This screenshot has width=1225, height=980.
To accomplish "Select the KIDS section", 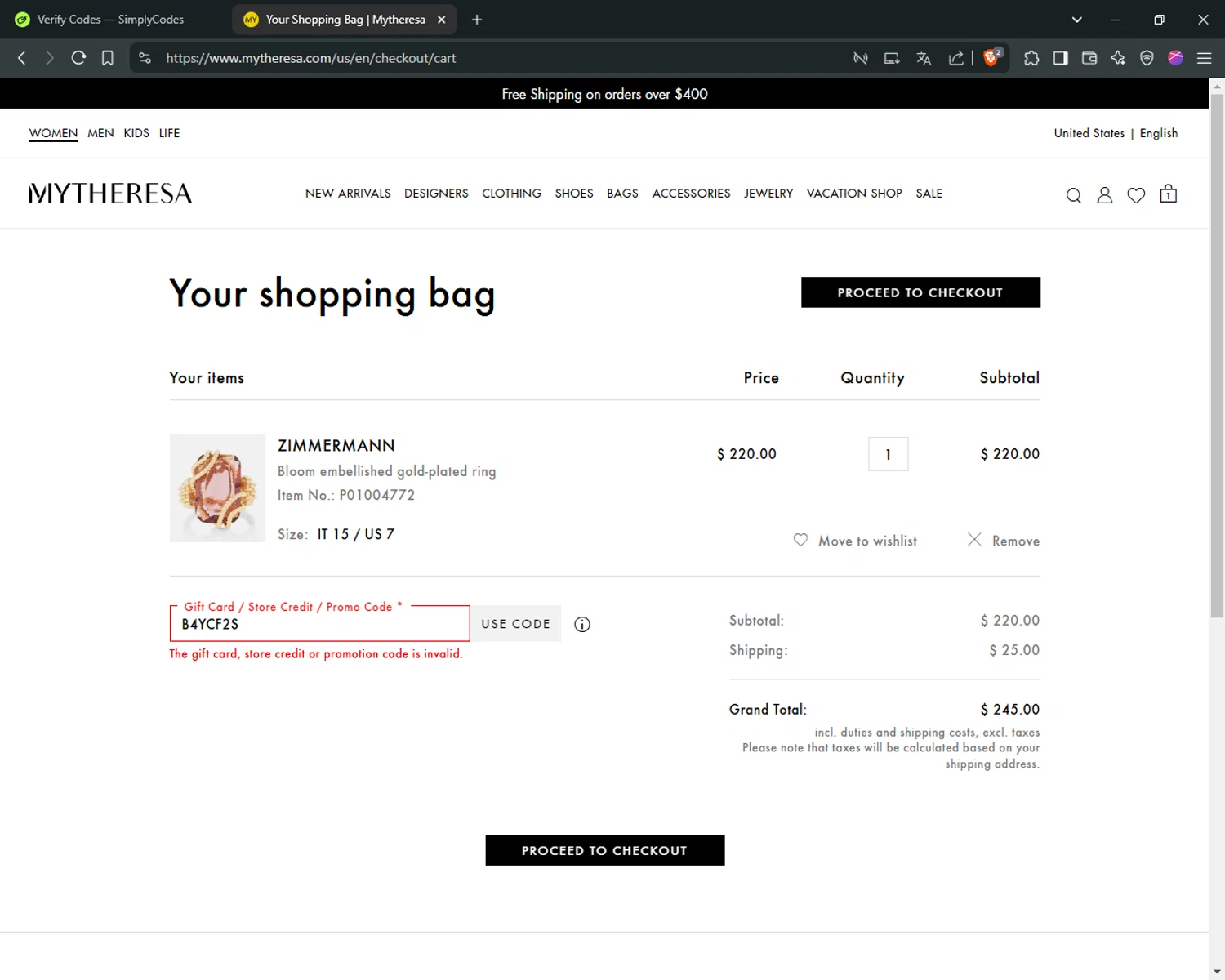I will [x=136, y=133].
